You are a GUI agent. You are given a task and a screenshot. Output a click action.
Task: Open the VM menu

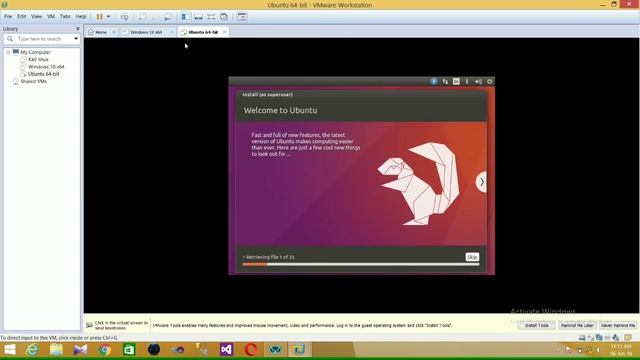[51, 17]
